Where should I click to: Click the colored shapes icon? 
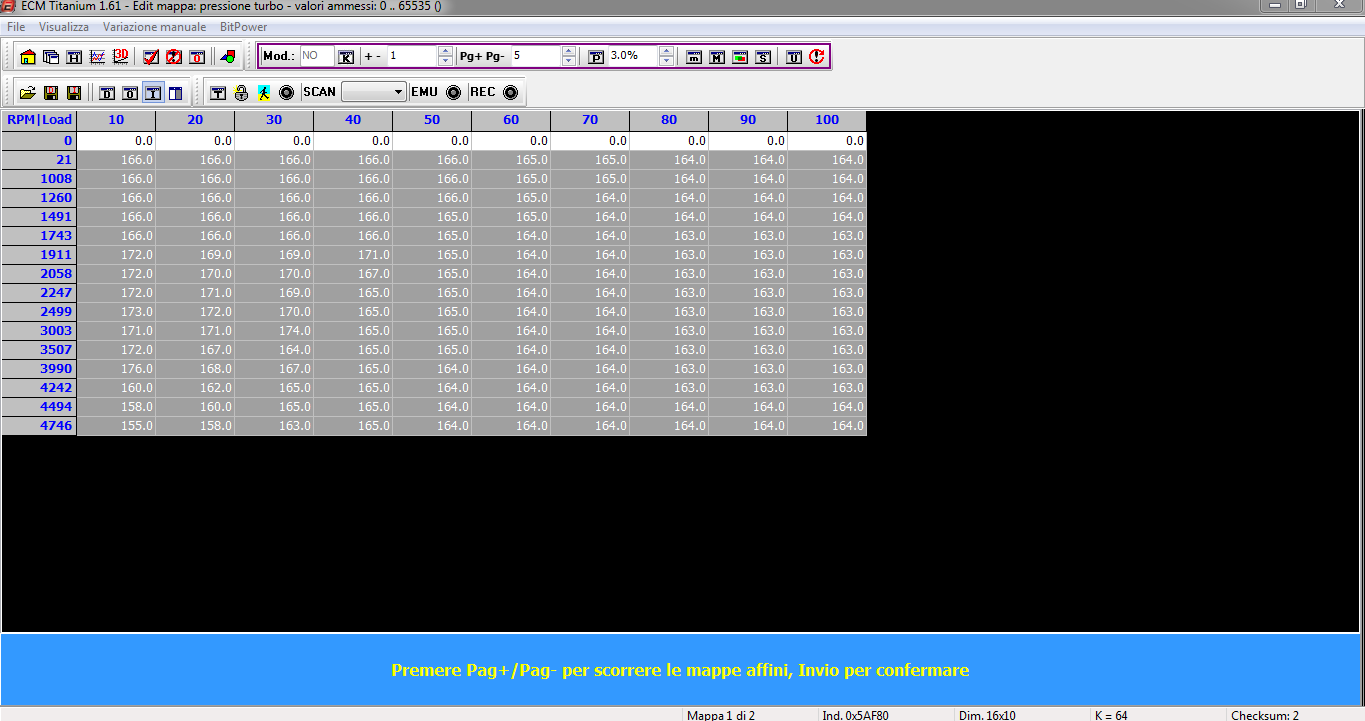point(228,57)
